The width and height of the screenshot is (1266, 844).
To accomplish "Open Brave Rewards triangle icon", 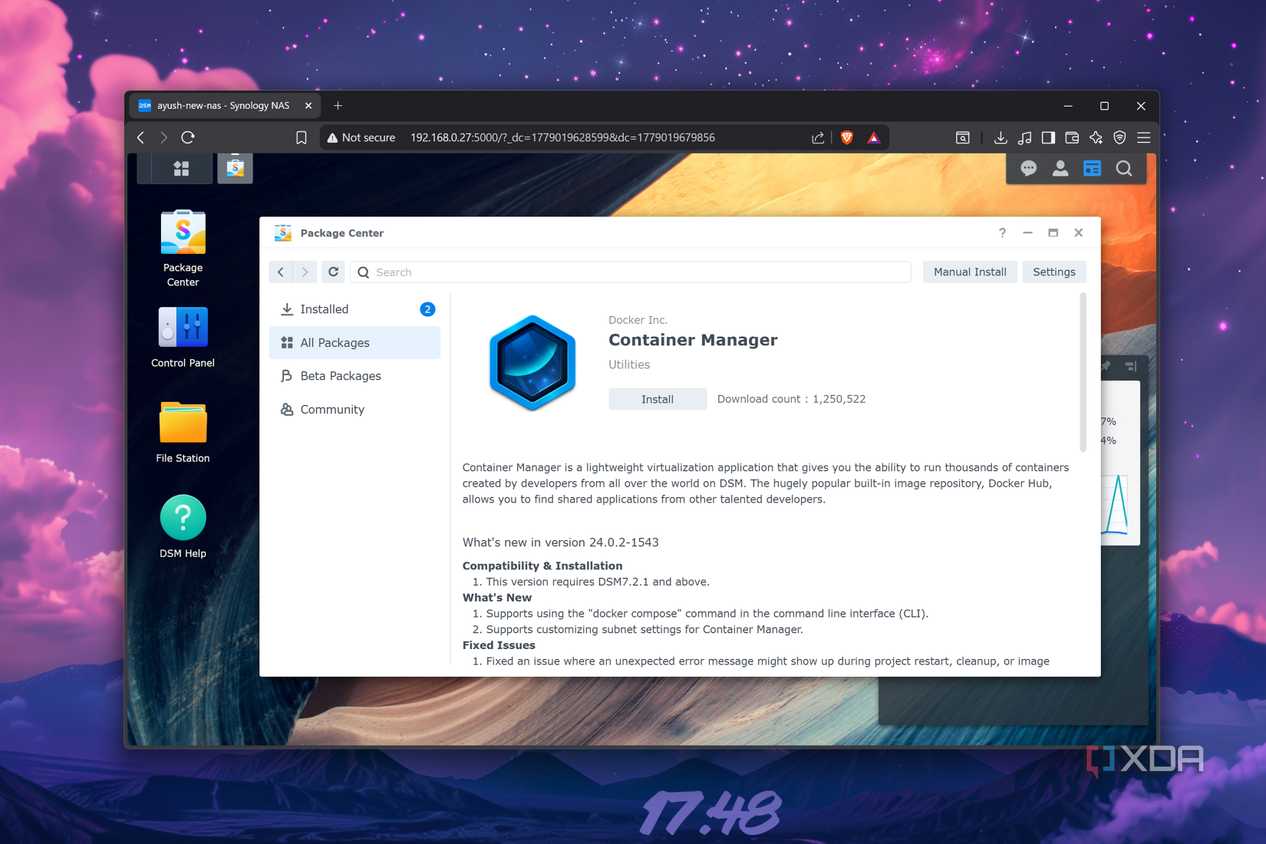I will (873, 138).
